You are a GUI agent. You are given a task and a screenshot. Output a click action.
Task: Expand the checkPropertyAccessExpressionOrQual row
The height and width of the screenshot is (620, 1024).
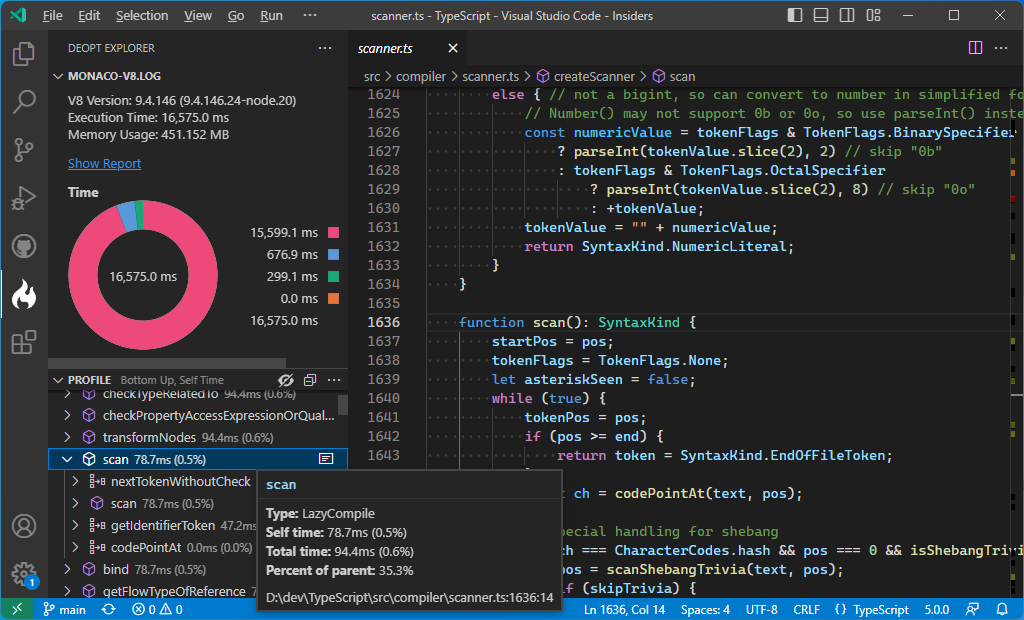(x=67, y=416)
